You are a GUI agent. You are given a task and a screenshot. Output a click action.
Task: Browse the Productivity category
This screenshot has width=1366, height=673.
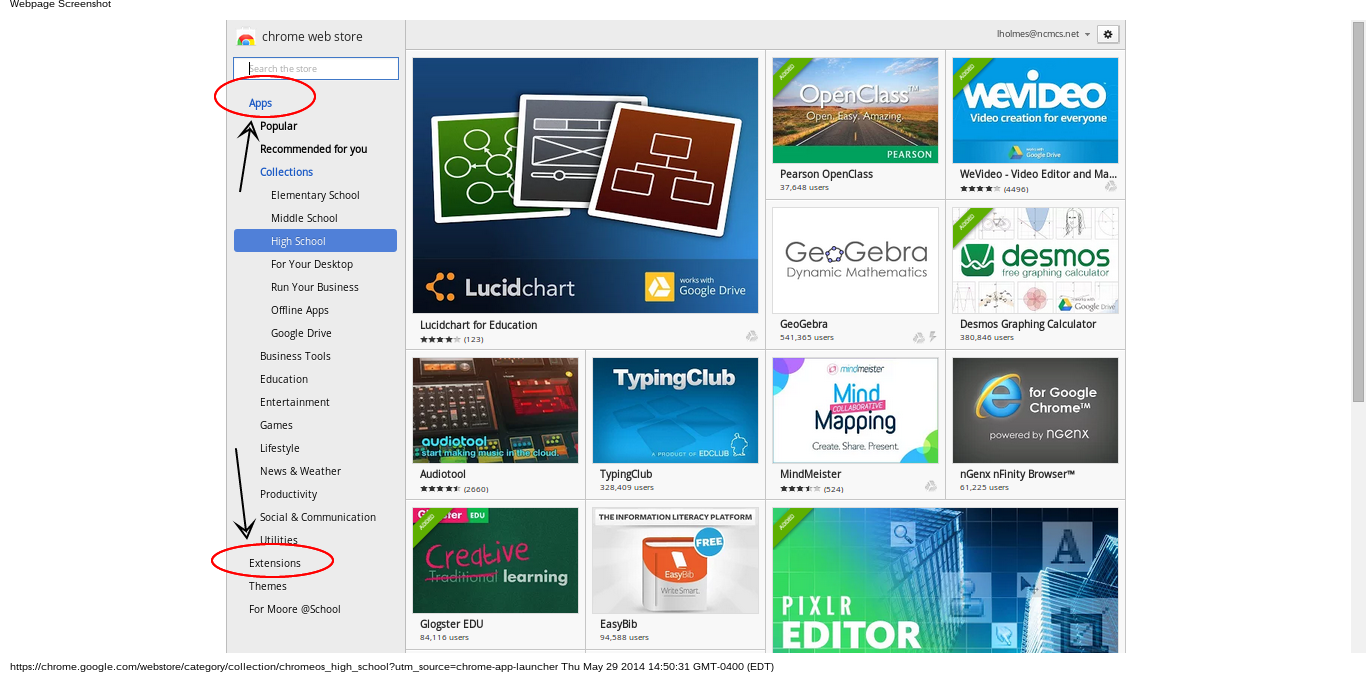click(289, 494)
